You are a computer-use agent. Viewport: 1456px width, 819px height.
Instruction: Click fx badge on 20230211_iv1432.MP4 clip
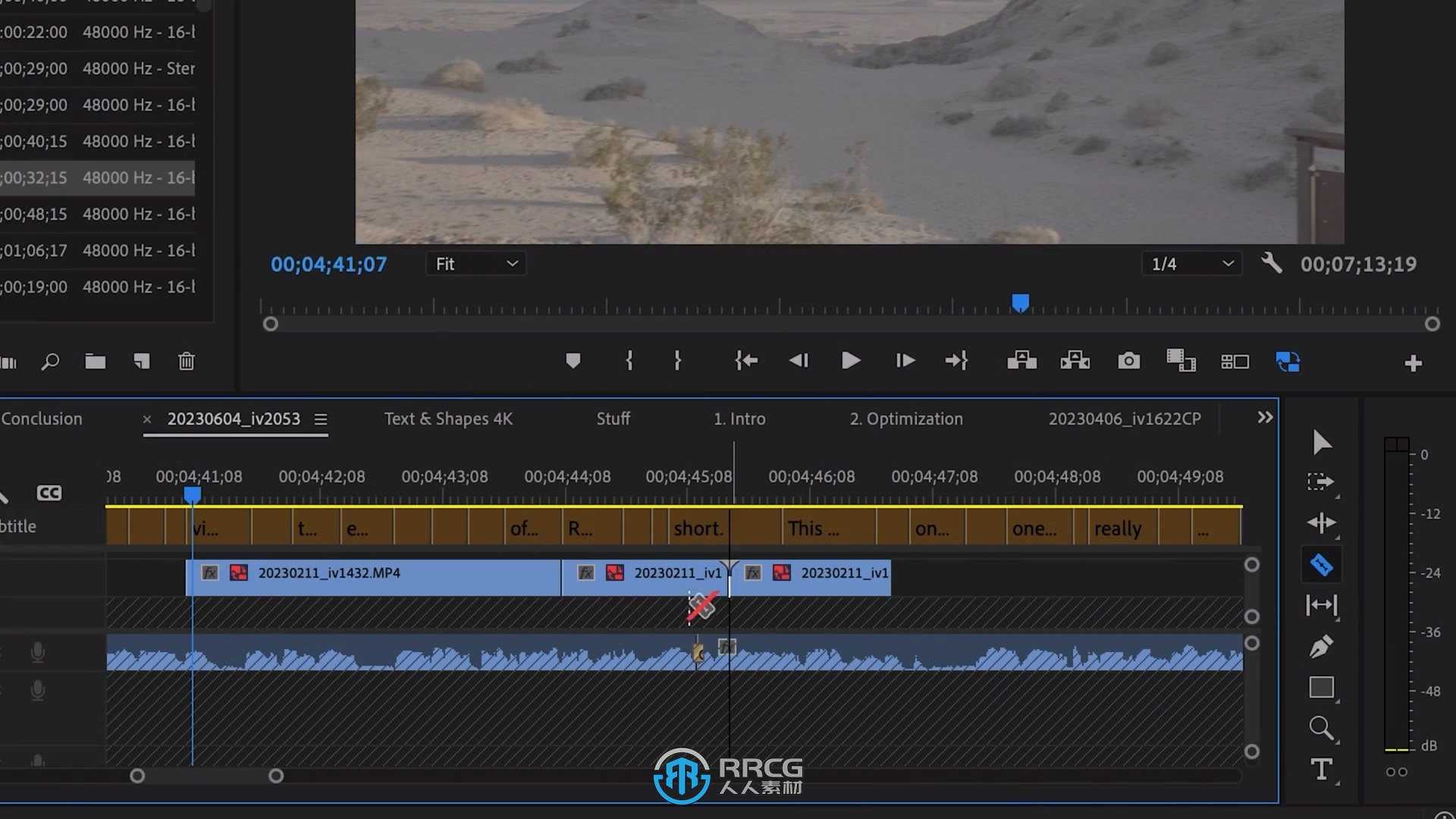(210, 573)
